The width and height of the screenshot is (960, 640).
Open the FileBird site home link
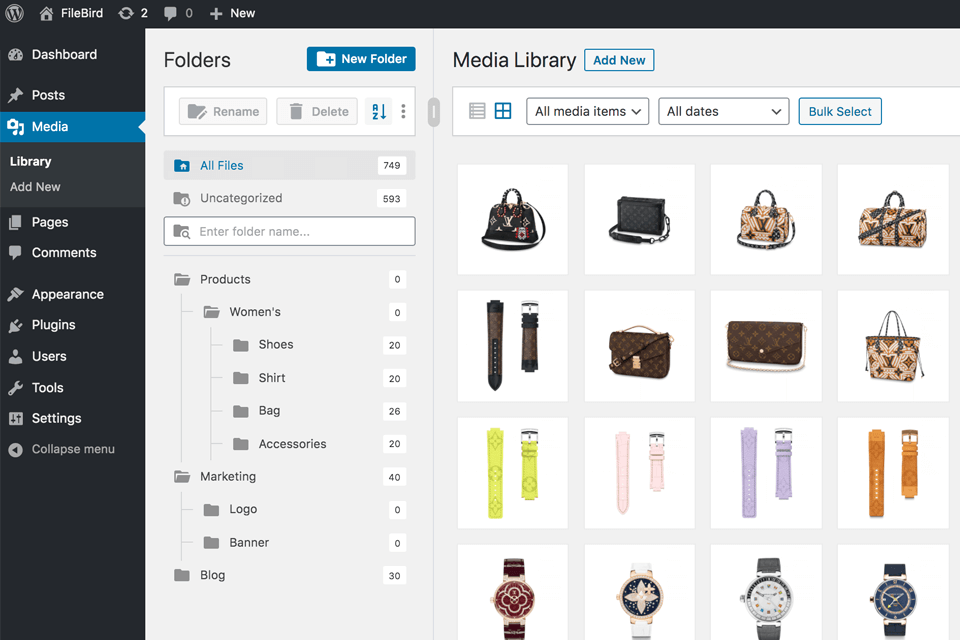71,13
